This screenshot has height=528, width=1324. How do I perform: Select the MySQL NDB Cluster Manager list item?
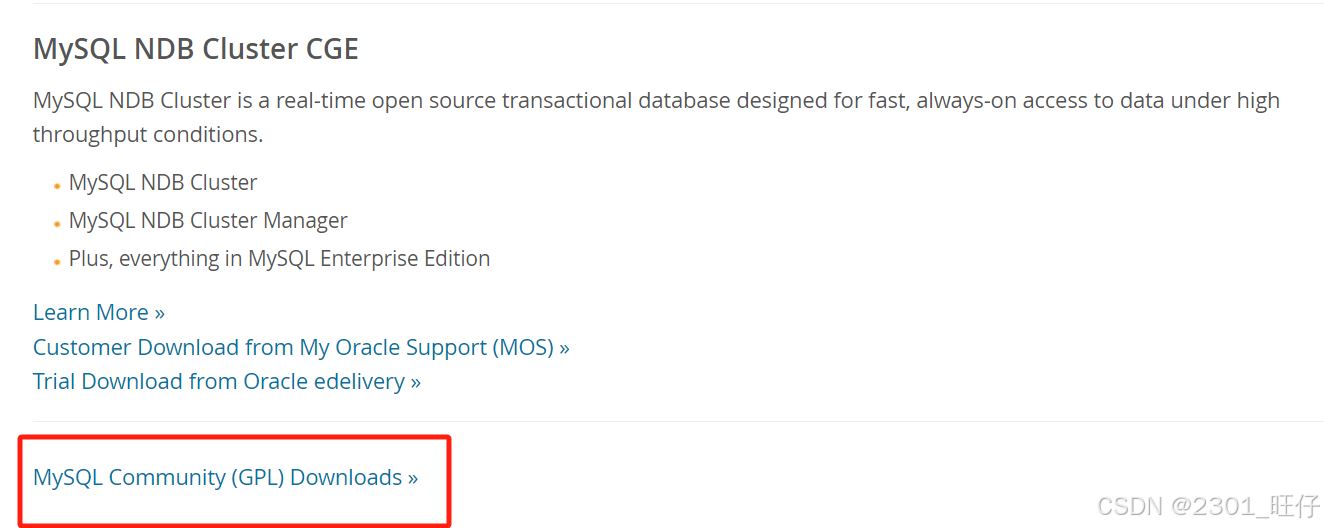208,221
